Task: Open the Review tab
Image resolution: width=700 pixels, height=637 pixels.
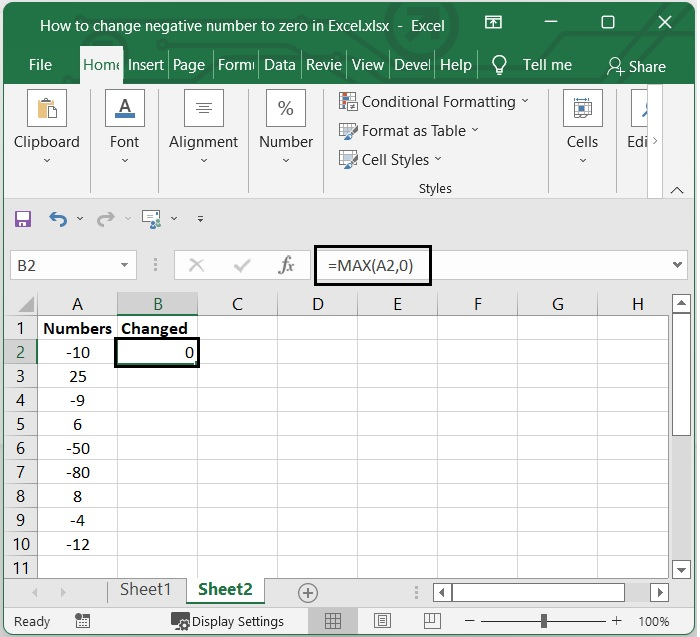Action: tap(324, 65)
